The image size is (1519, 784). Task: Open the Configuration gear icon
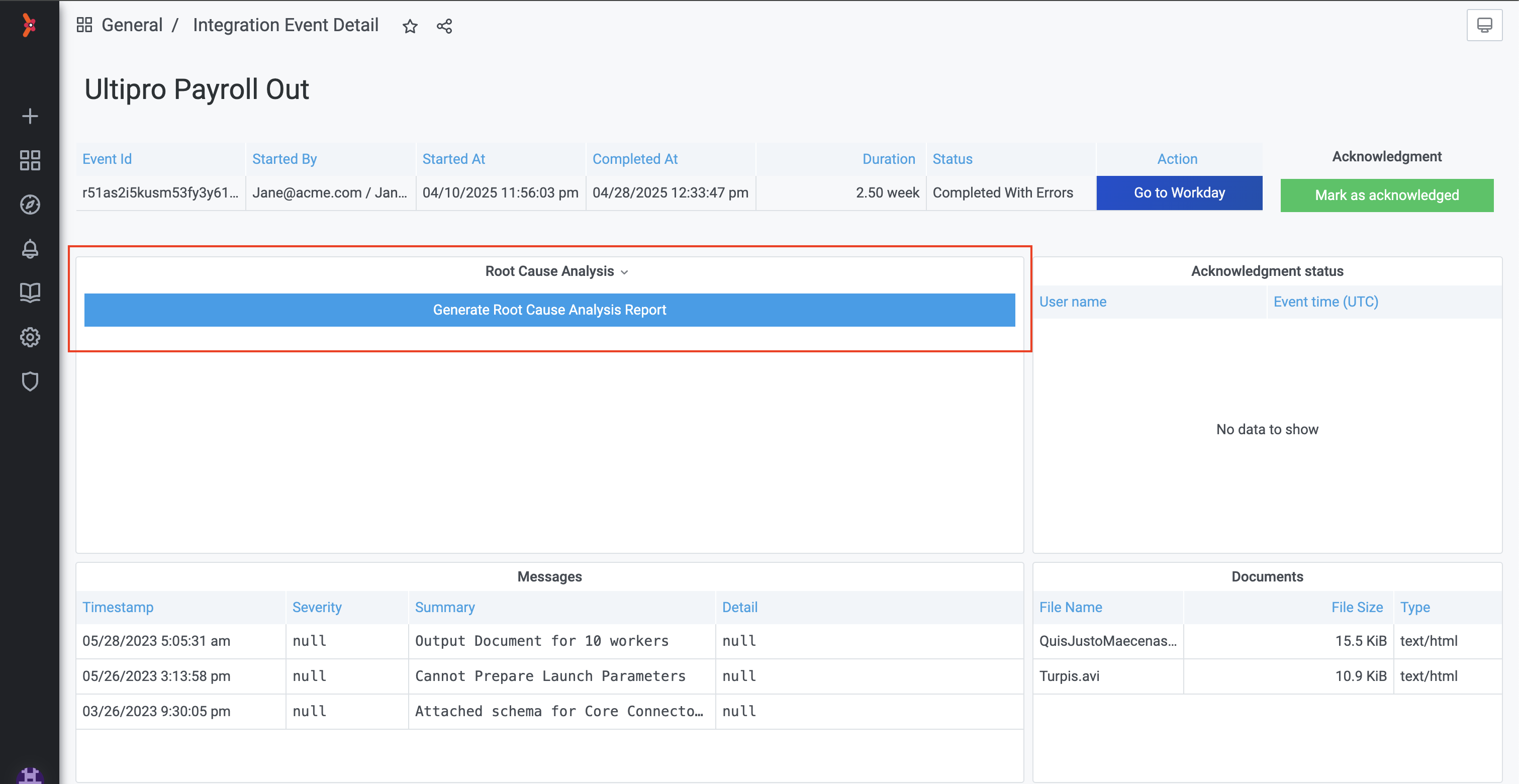[x=30, y=337]
